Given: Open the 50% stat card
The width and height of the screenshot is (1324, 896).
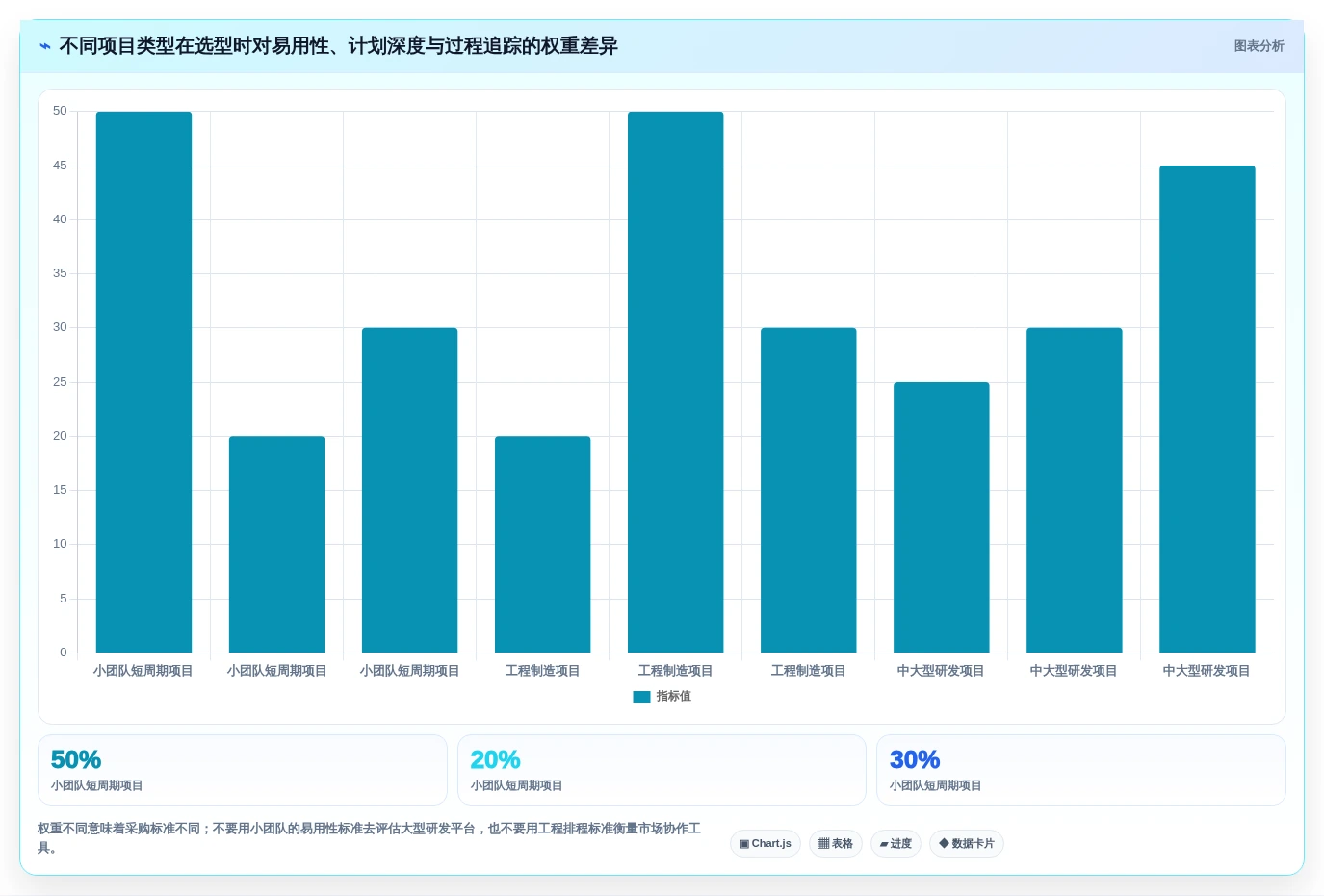Looking at the screenshot, I should (x=243, y=770).
